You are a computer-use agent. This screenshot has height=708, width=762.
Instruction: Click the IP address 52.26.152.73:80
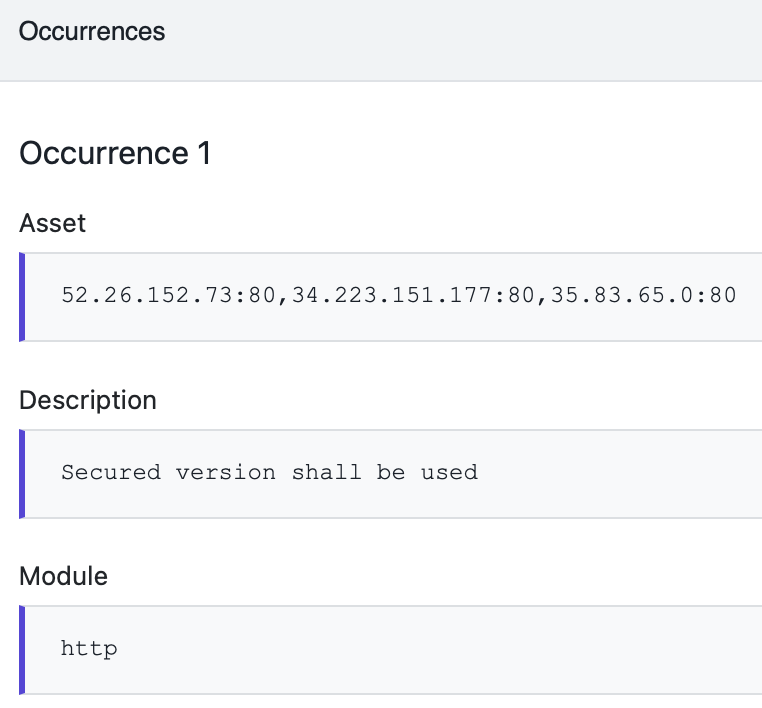point(168,295)
